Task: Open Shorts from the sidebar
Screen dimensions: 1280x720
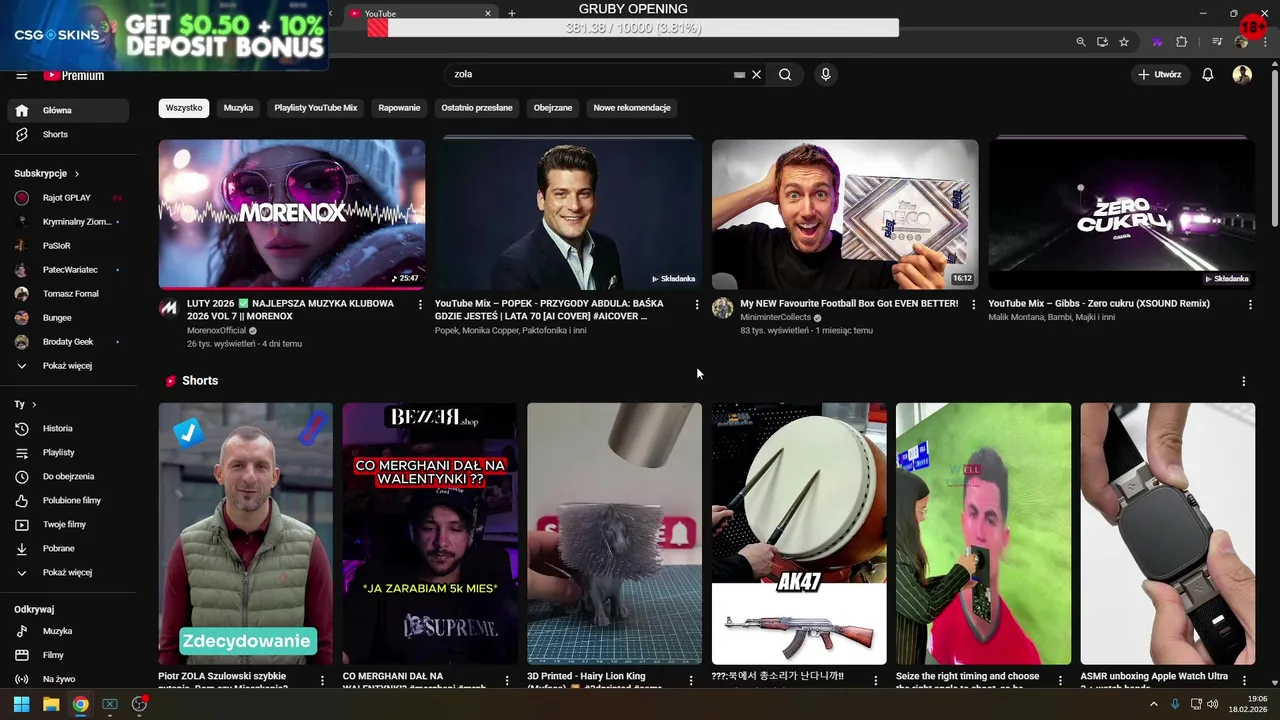Action: (68, 134)
